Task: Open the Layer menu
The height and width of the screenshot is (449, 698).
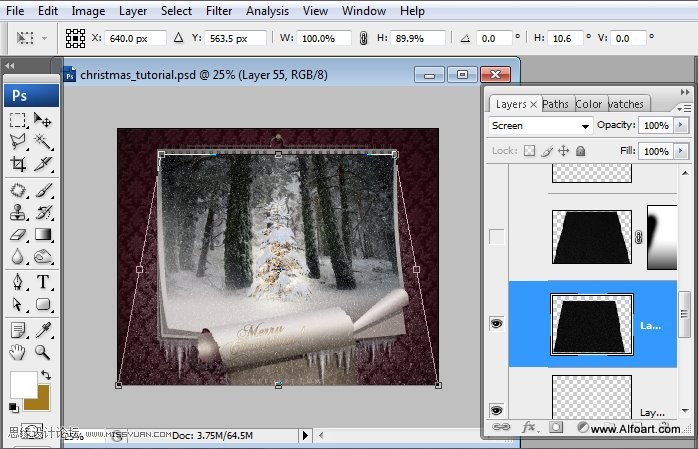Action: tap(133, 11)
